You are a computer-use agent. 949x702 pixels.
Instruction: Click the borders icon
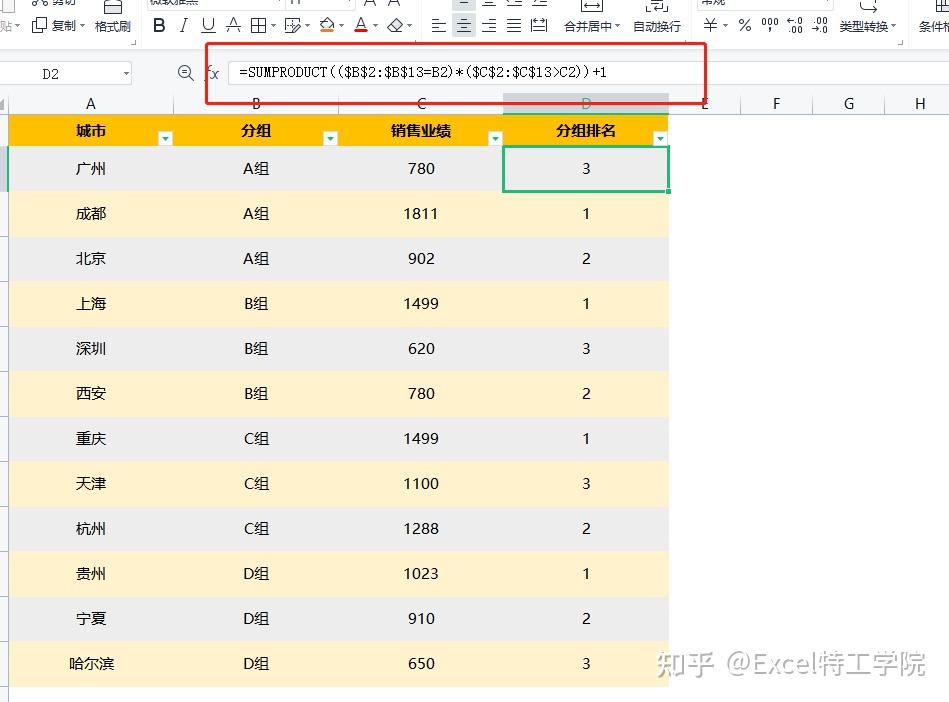tap(258, 25)
